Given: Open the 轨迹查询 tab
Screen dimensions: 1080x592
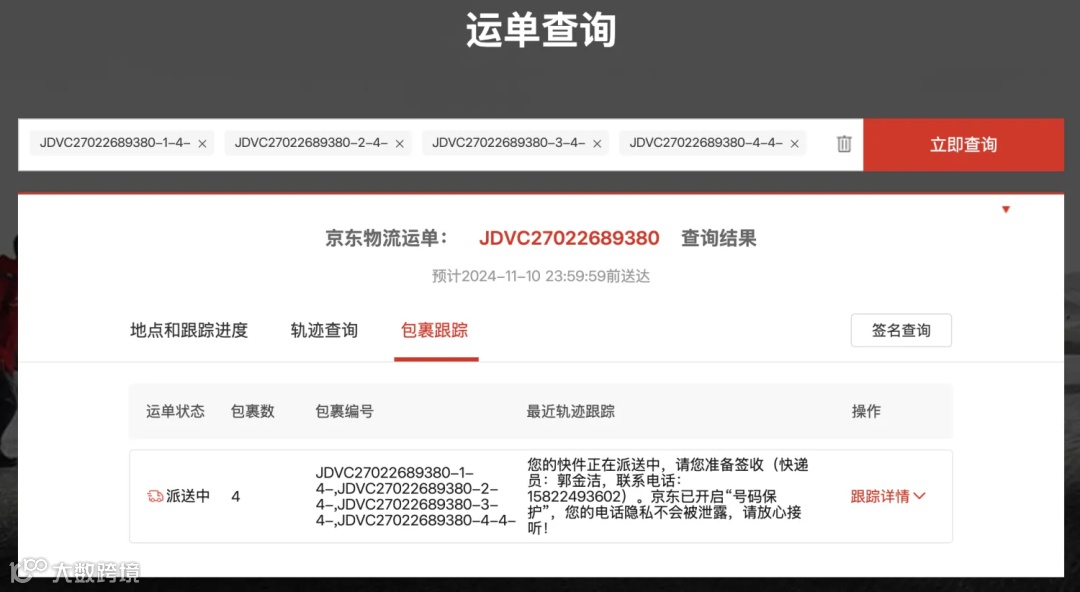Looking at the screenshot, I should point(324,331).
